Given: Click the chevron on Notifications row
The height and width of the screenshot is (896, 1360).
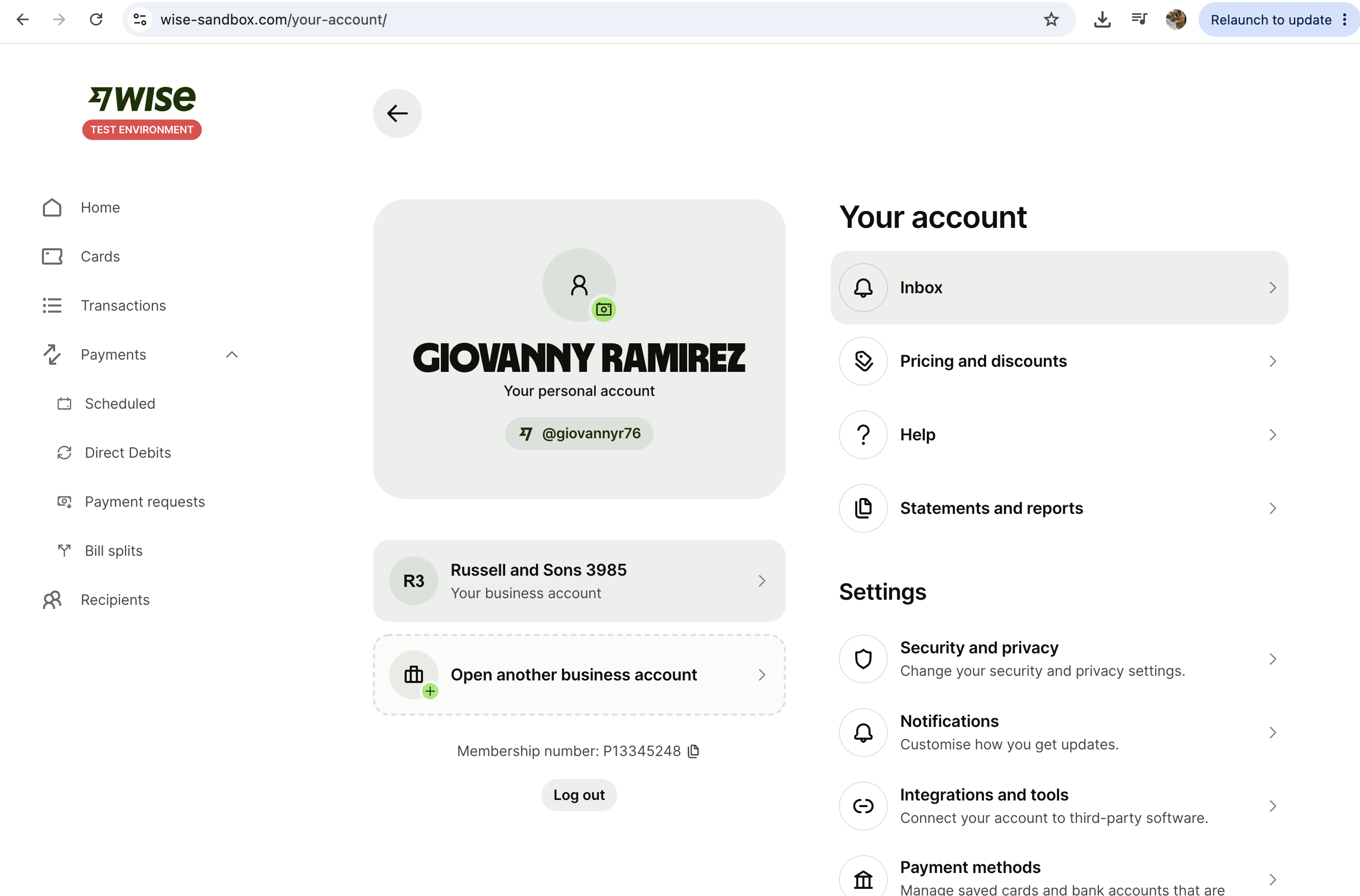Looking at the screenshot, I should [1272, 733].
